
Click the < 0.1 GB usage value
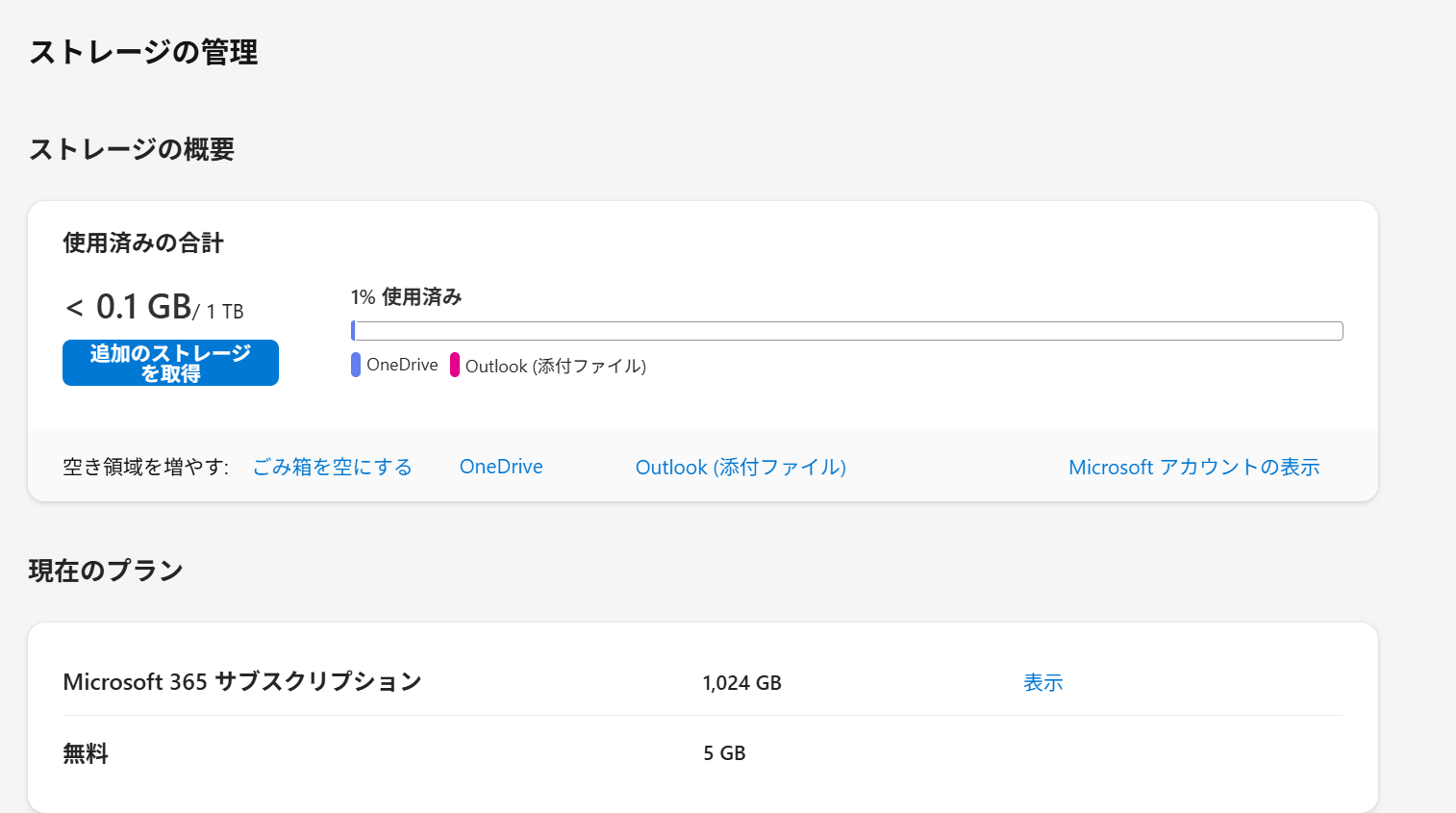pyautogui.click(x=129, y=307)
